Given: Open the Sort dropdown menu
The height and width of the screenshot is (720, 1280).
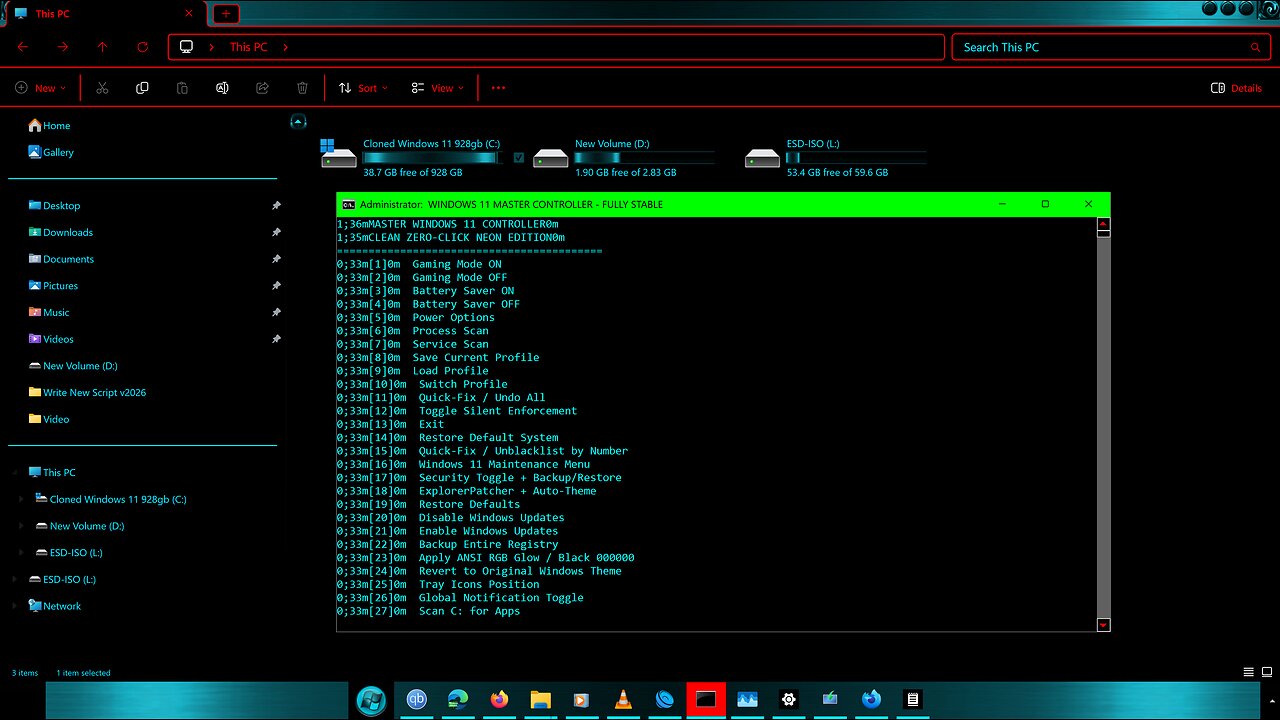Looking at the screenshot, I should [363, 88].
